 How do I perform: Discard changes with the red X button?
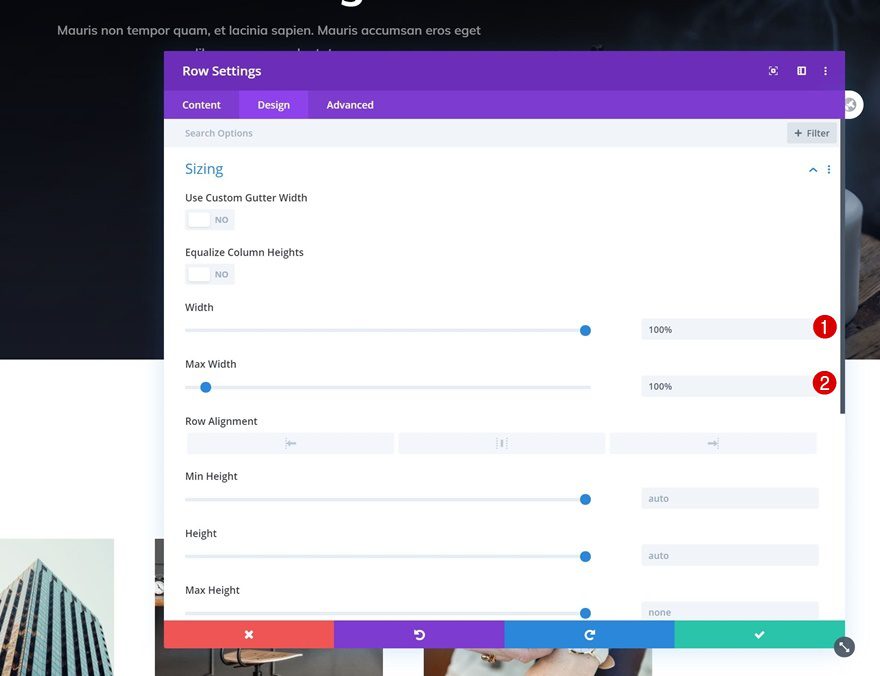(x=248, y=634)
